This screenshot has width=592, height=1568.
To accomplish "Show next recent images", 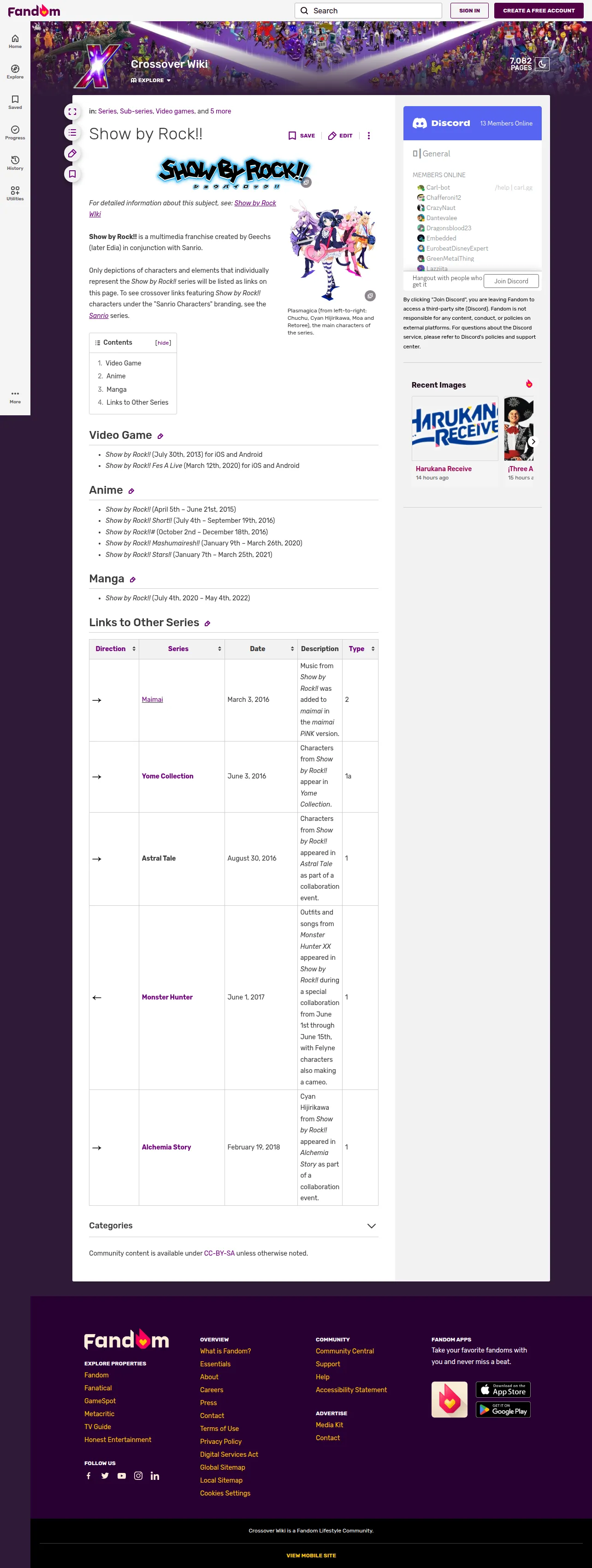I will (x=533, y=442).
